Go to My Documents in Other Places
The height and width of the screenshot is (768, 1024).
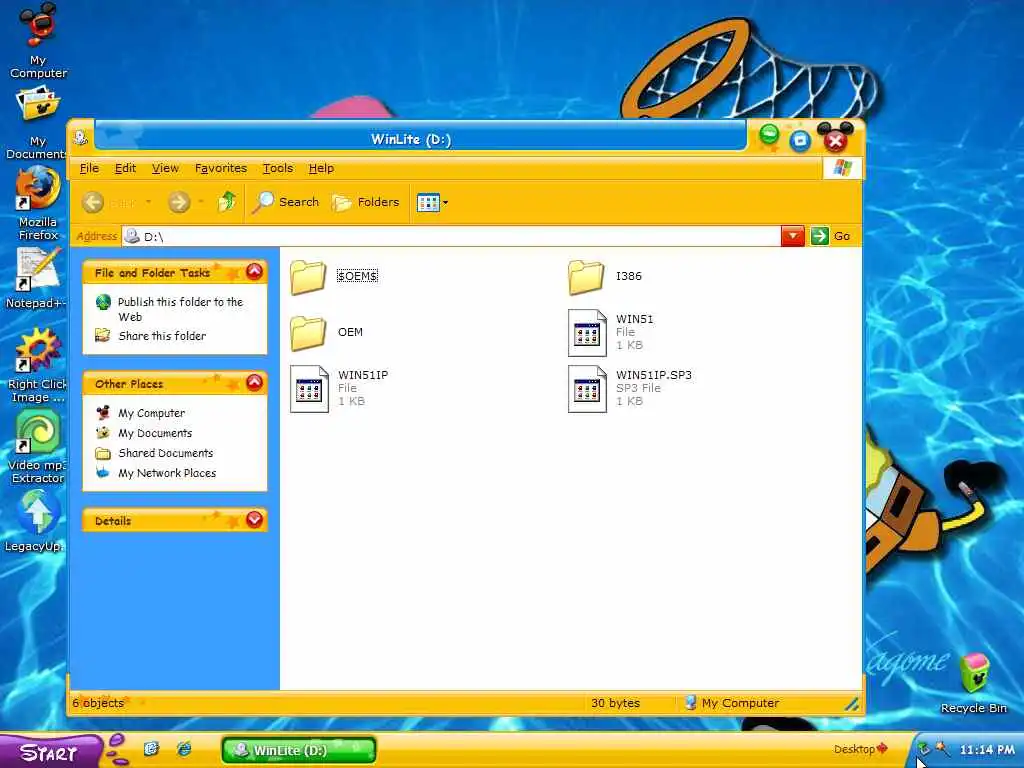coord(155,433)
